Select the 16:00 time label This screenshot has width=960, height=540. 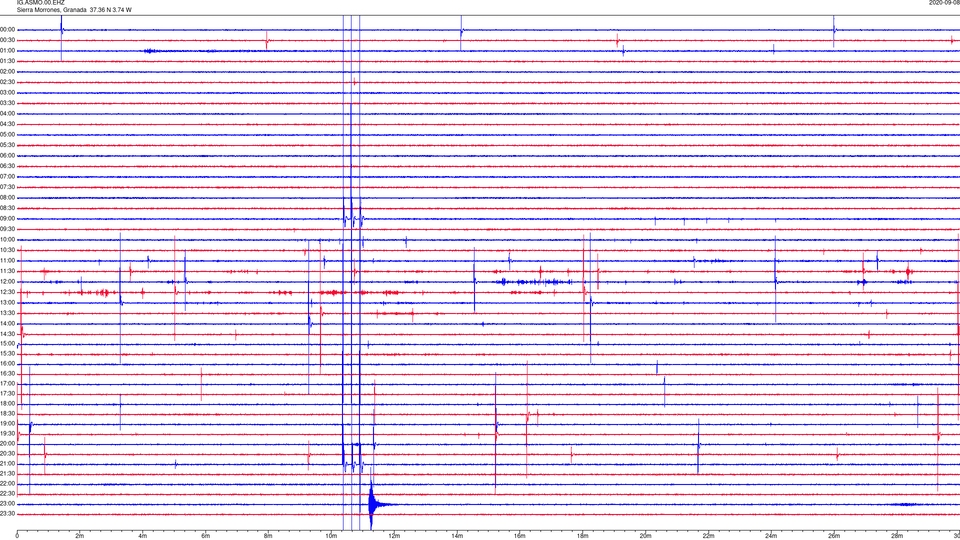coord(8,364)
